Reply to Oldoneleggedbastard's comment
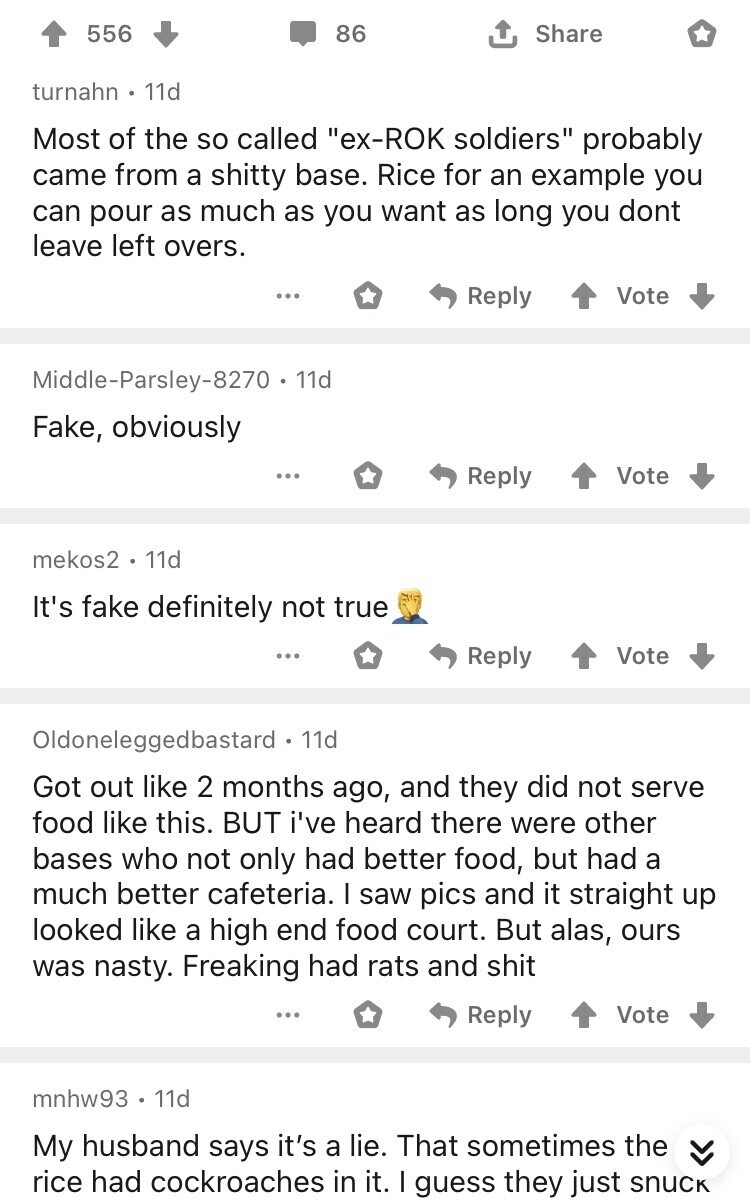This screenshot has height=1200, width=750. pos(481,1015)
